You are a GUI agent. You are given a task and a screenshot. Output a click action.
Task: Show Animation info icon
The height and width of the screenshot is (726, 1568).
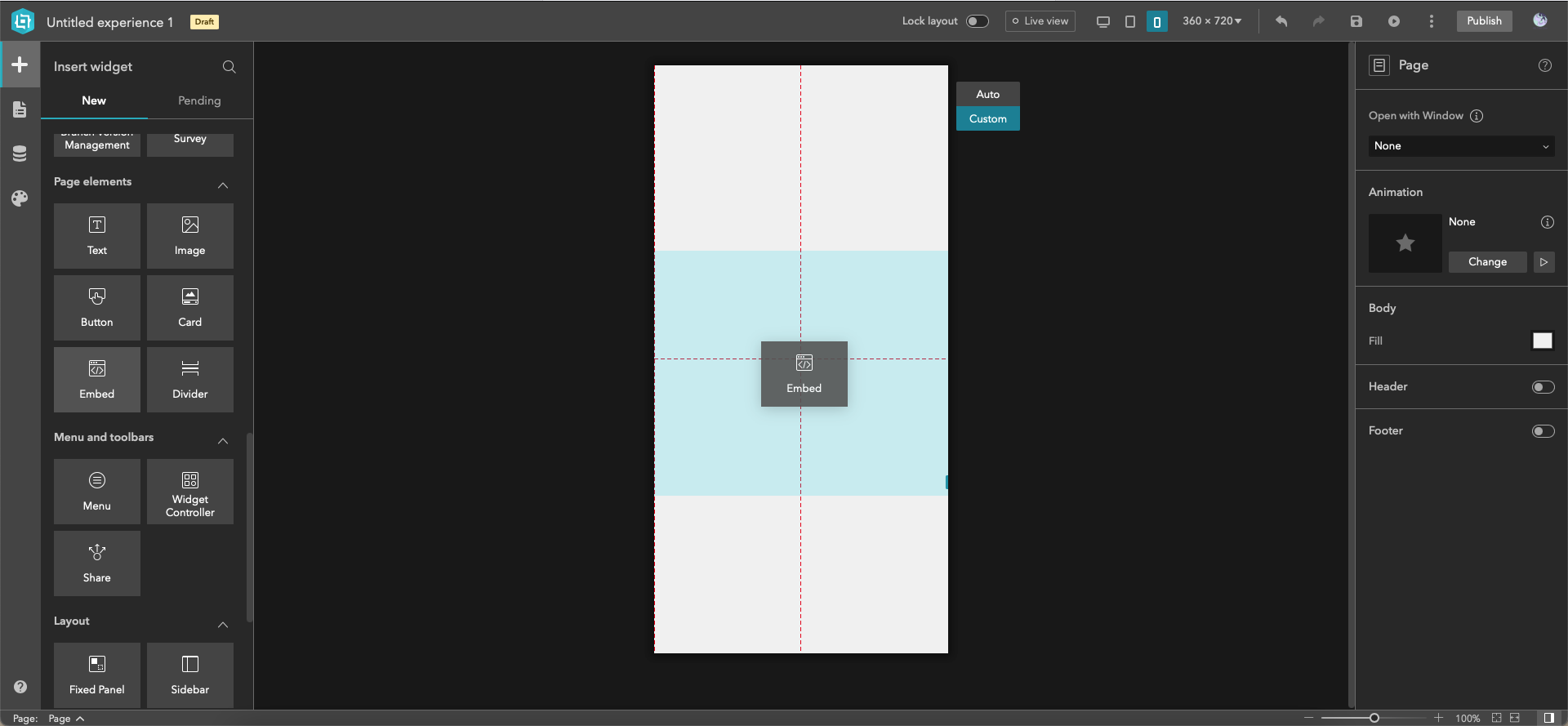pos(1548,222)
